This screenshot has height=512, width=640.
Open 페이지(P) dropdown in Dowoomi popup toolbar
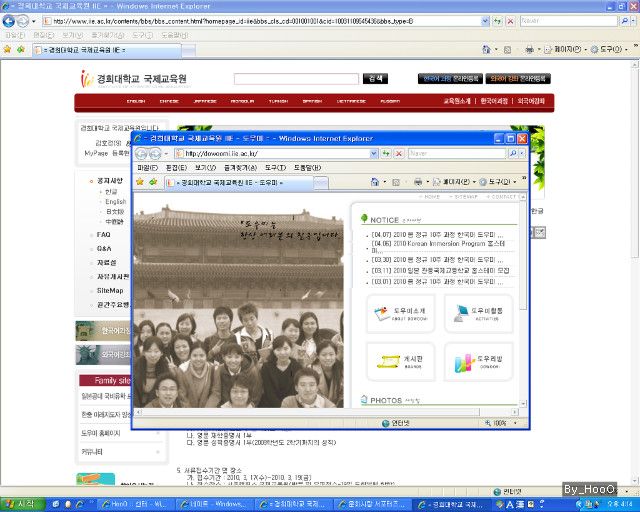pyautogui.click(x=455, y=182)
